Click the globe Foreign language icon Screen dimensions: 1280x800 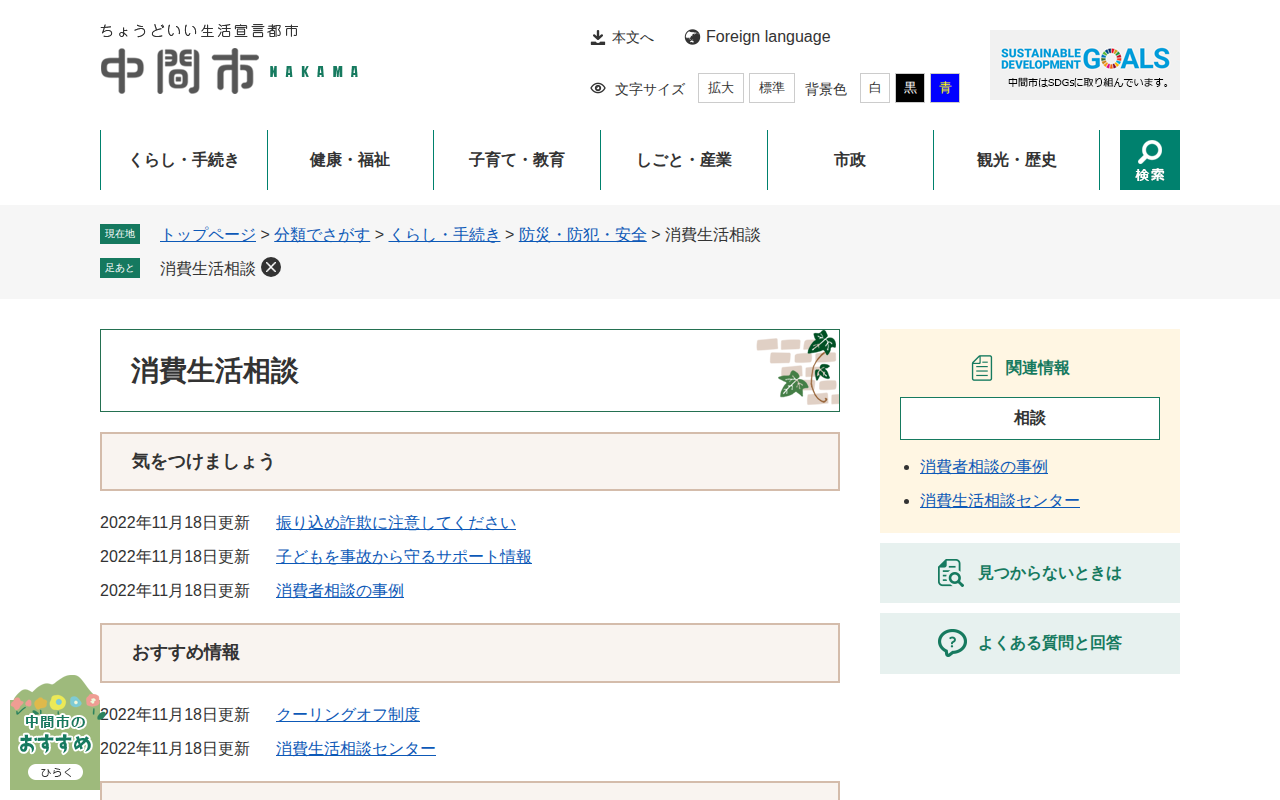point(692,37)
